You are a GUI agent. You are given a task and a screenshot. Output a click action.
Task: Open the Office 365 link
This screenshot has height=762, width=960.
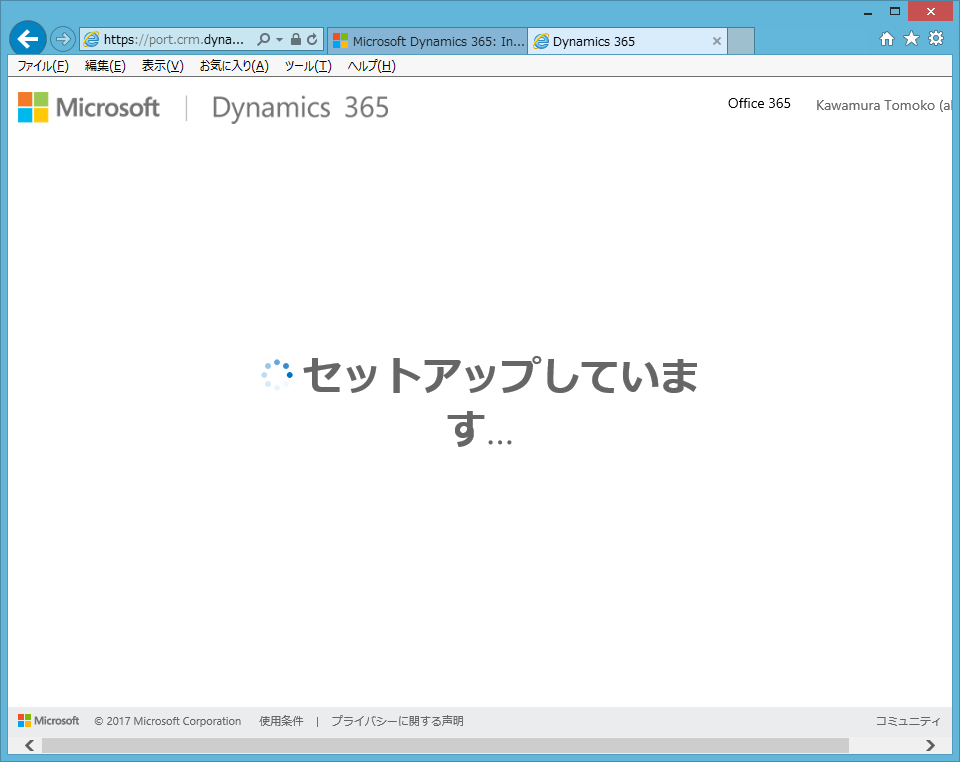point(759,103)
